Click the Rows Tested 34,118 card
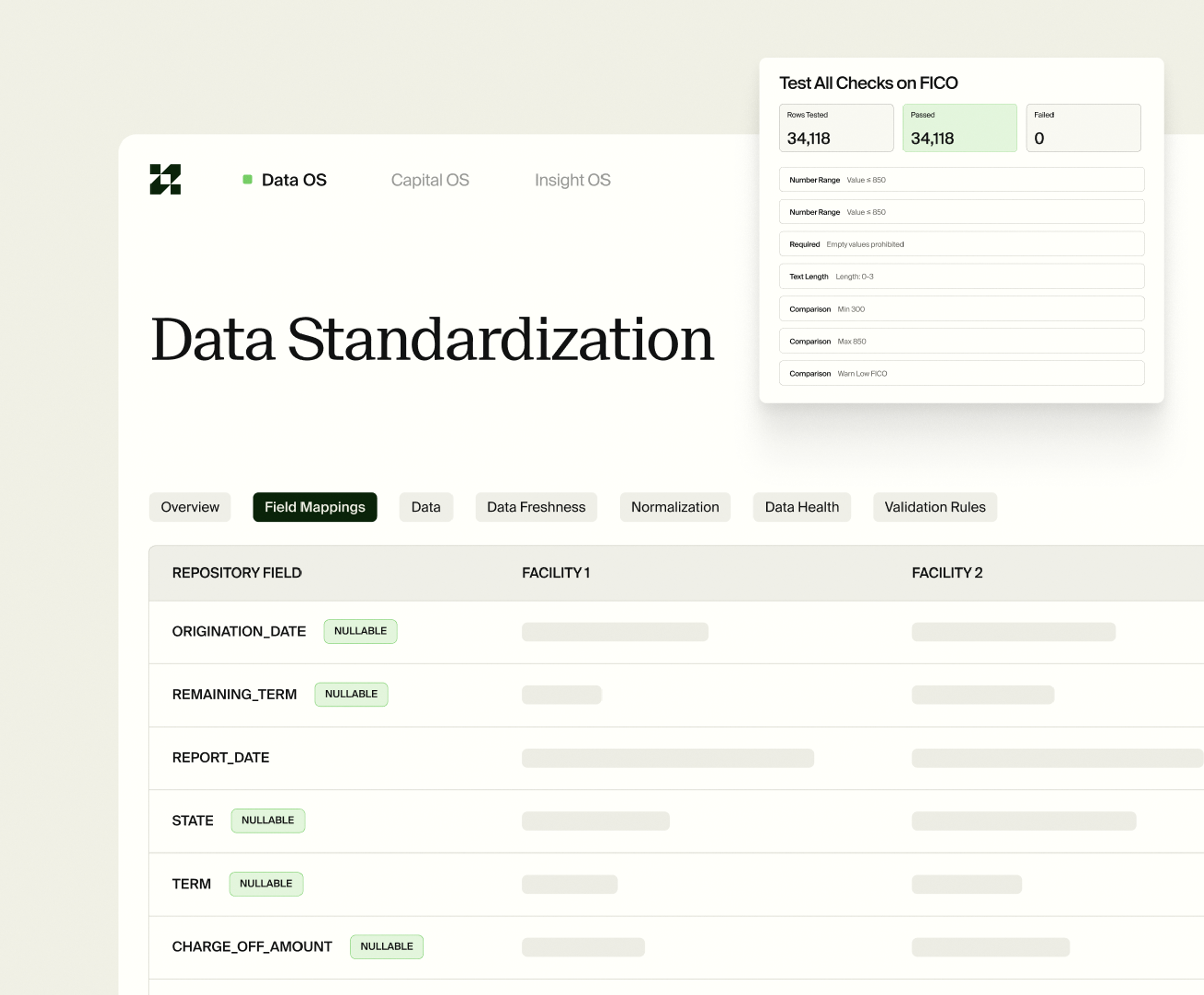This screenshot has height=995, width=1204. (836, 128)
